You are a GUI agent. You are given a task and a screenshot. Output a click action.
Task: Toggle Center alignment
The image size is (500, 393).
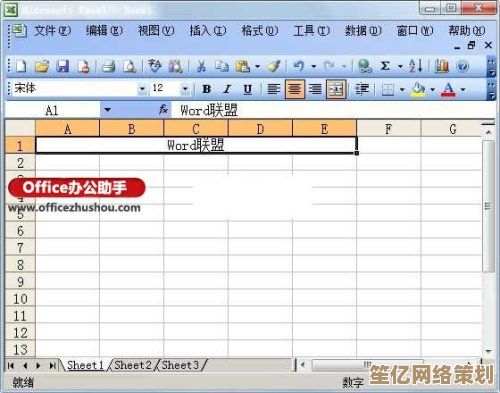[x=295, y=89]
